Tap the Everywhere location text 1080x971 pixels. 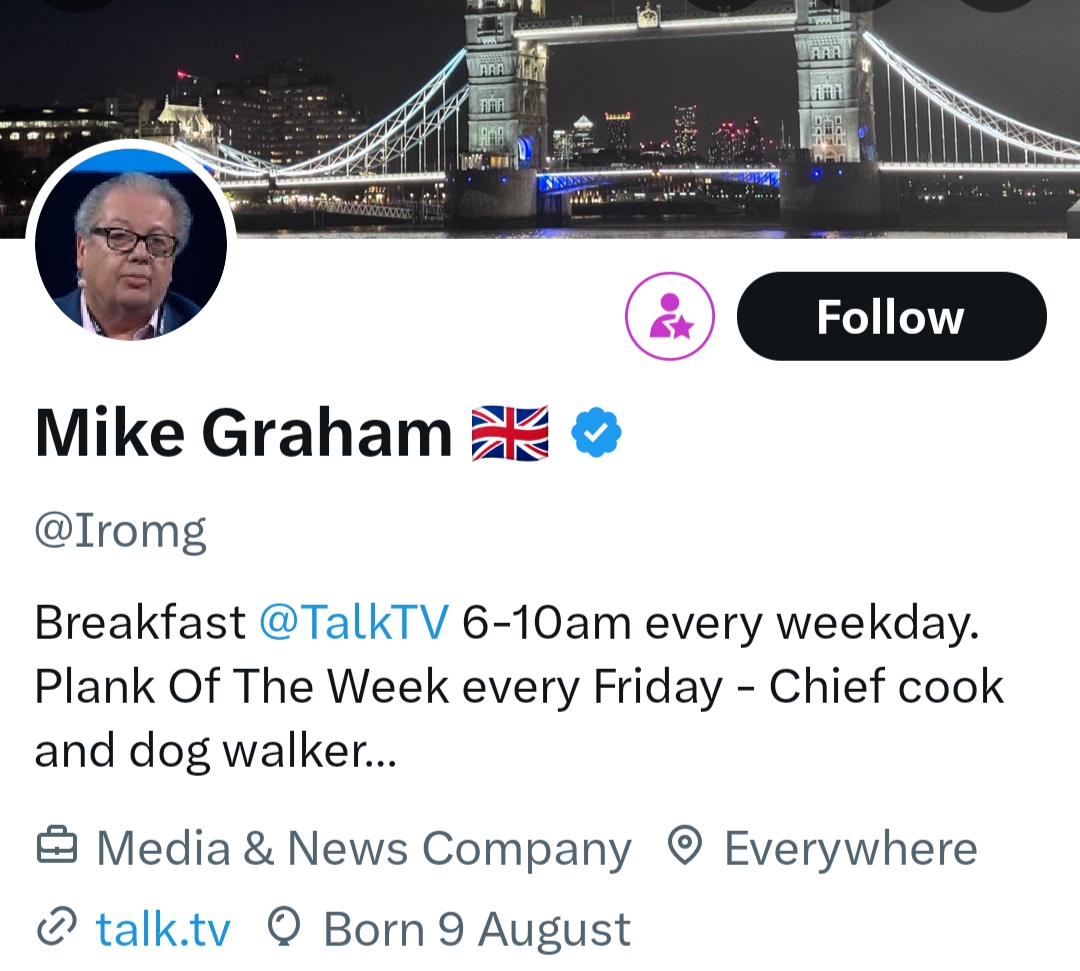[850, 849]
